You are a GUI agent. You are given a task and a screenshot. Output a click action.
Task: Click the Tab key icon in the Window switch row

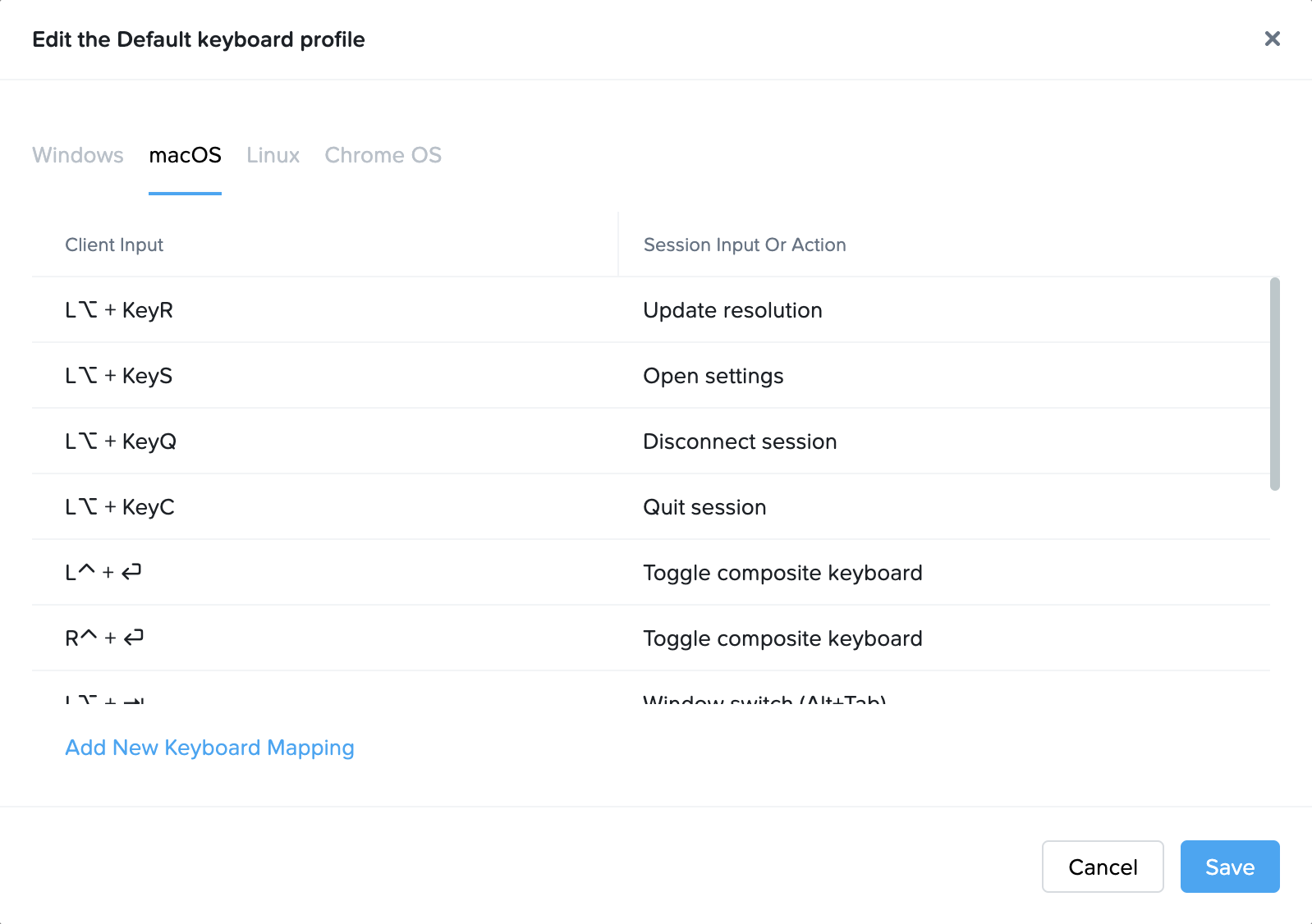coord(134,700)
